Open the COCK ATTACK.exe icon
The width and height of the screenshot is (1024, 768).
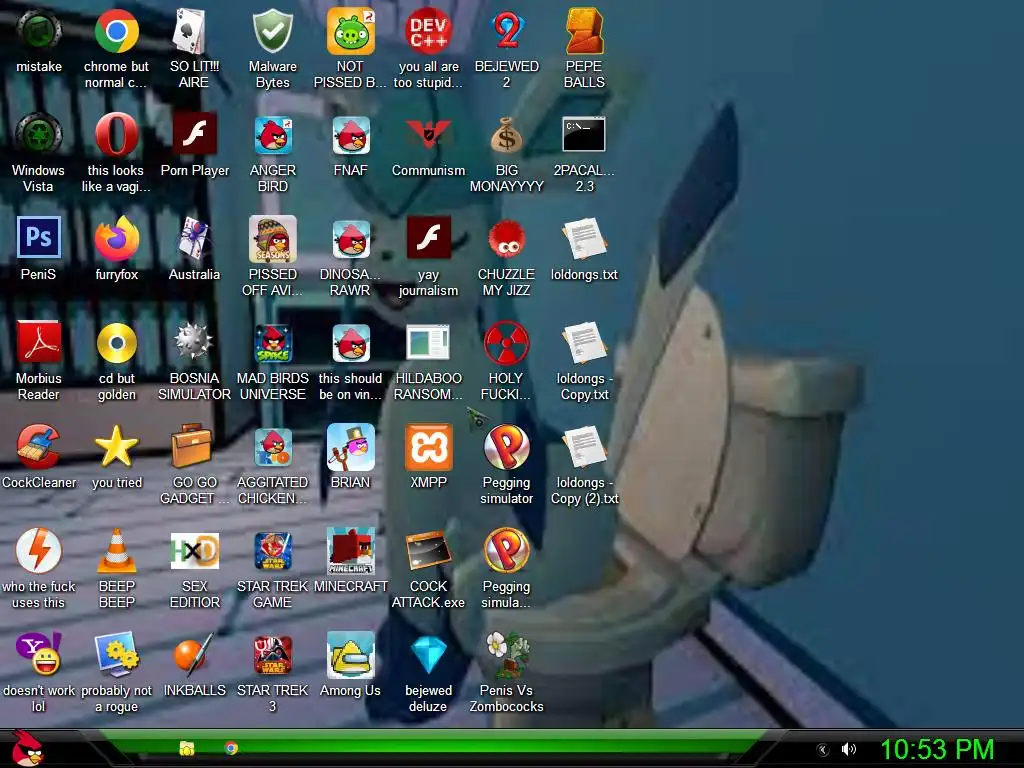[x=428, y=550]
